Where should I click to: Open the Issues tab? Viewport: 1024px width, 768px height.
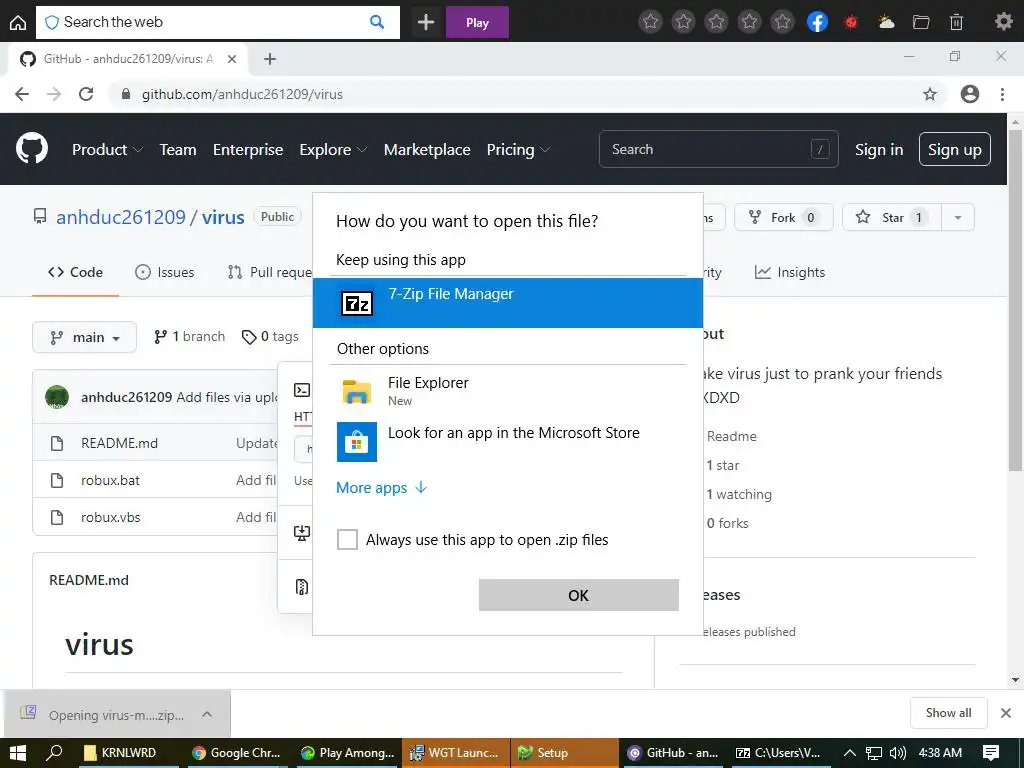point(165,272)
